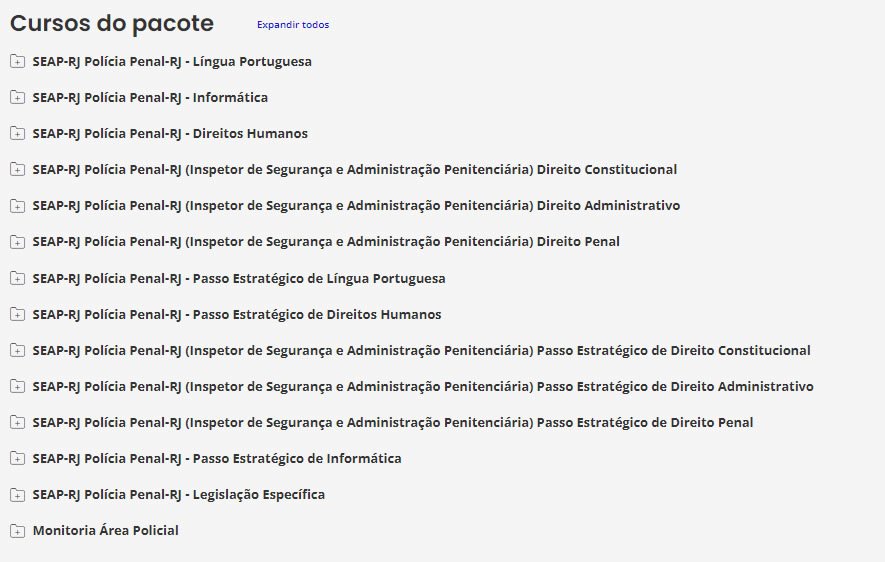The width and height of the screenshot is (885, 562).
Task: Click the folder icon beside Direito Constitucional course
Action: coord(17,170)
